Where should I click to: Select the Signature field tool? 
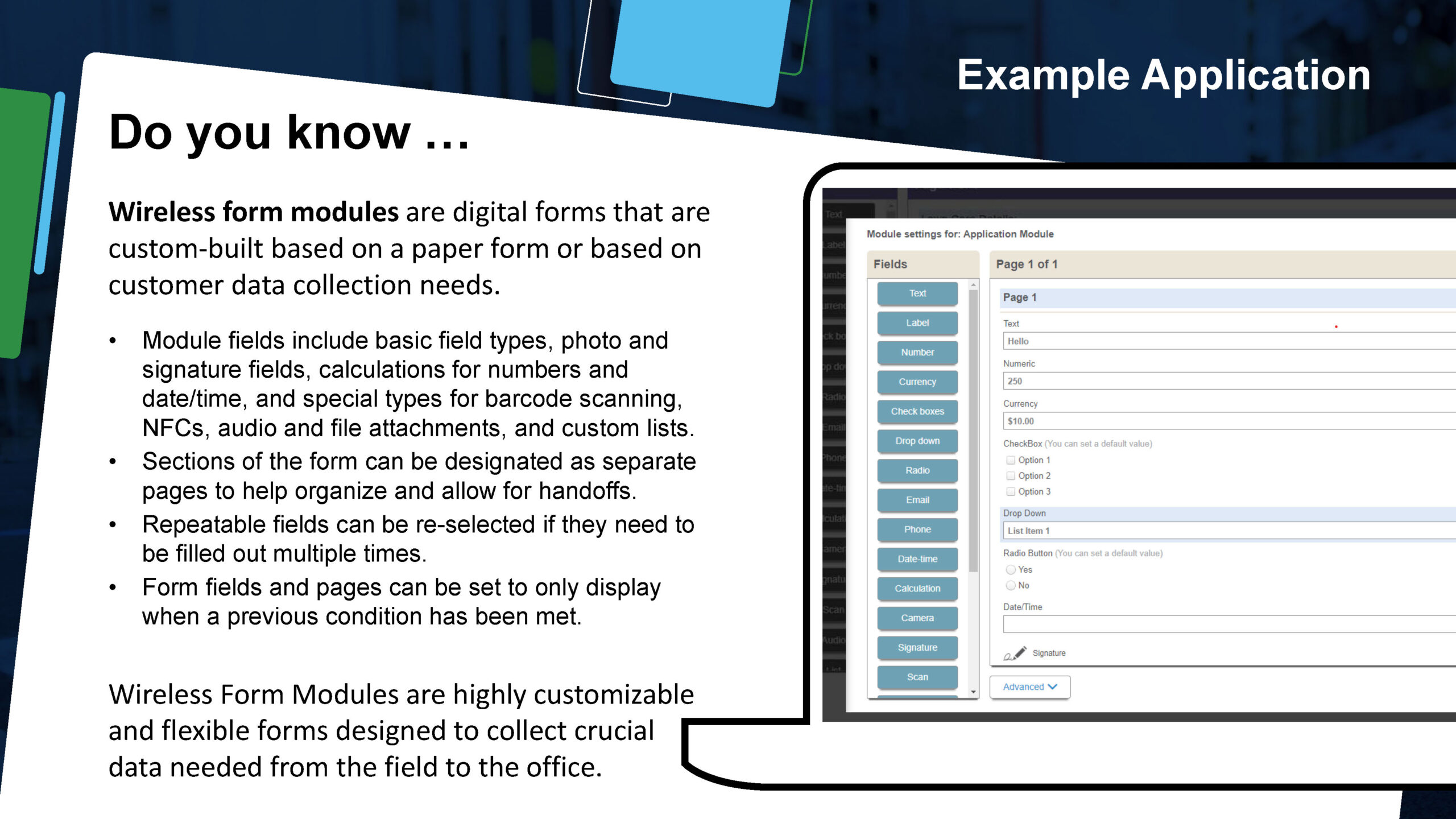[x=916, y=647]
